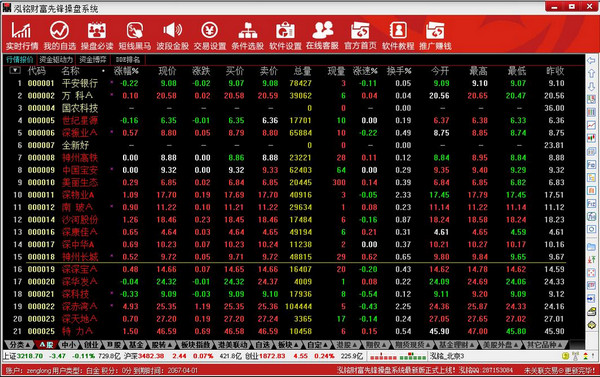
Task: Open the line chart icon in sidebar
Action: pos(591,125)
